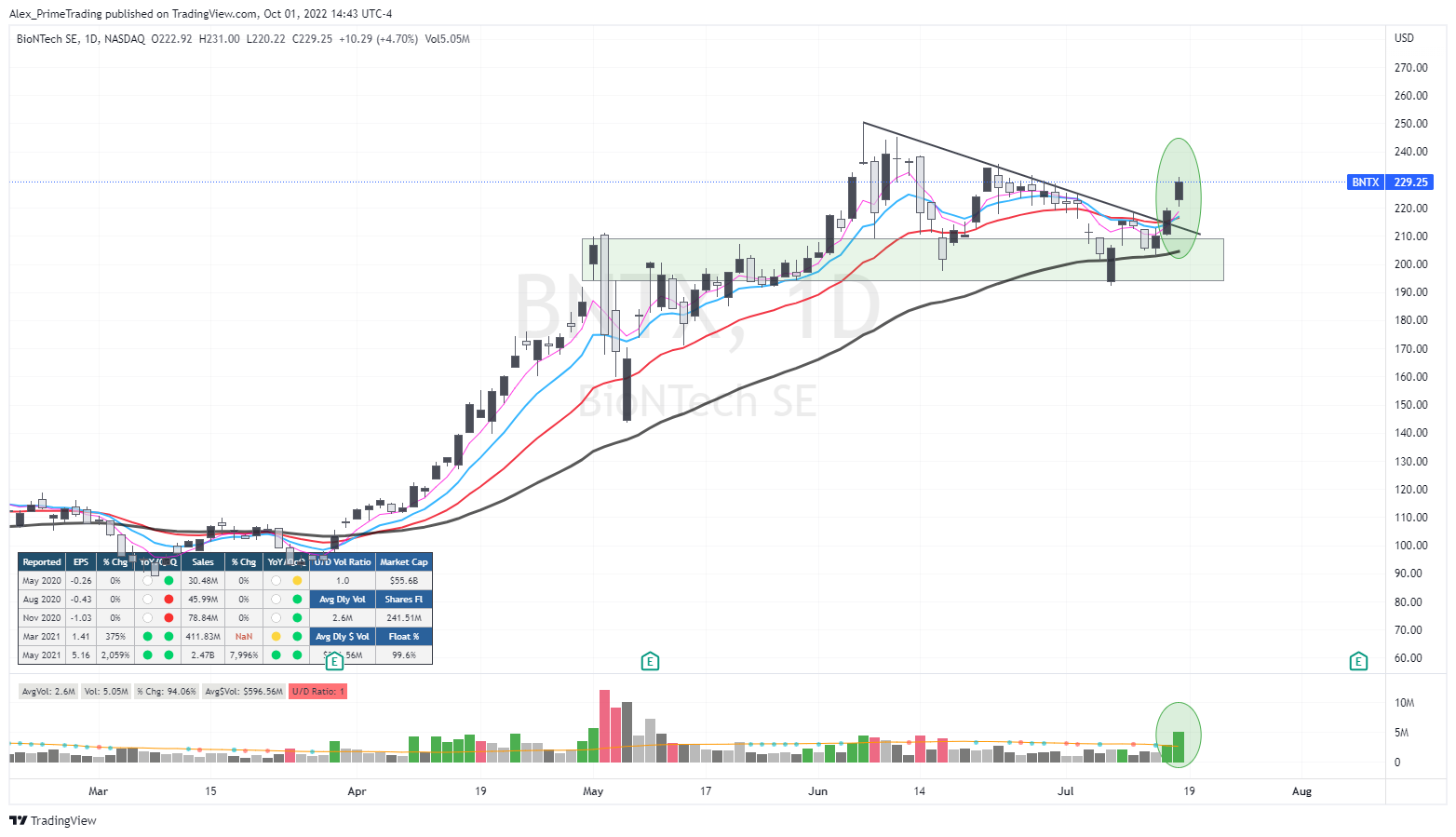
Task: Click the 270.00 price axis label
Action: pyautogui.click(x=1410, y=68)
